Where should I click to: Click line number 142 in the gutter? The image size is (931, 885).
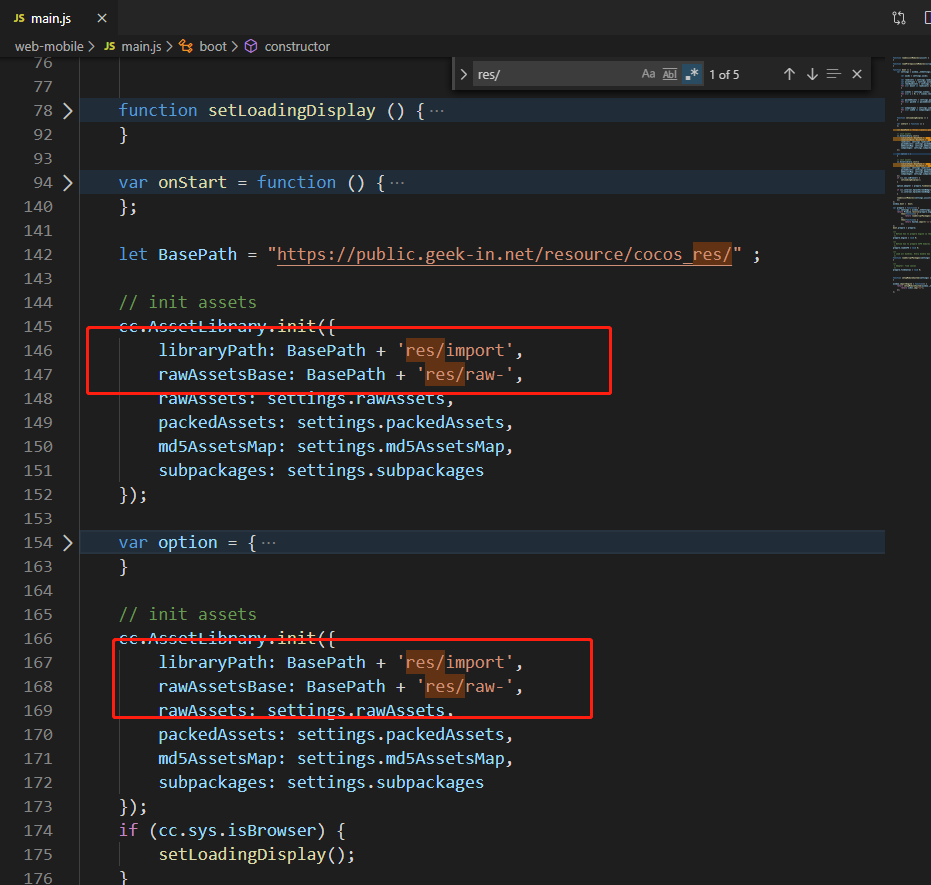click(x=38, y=255)
